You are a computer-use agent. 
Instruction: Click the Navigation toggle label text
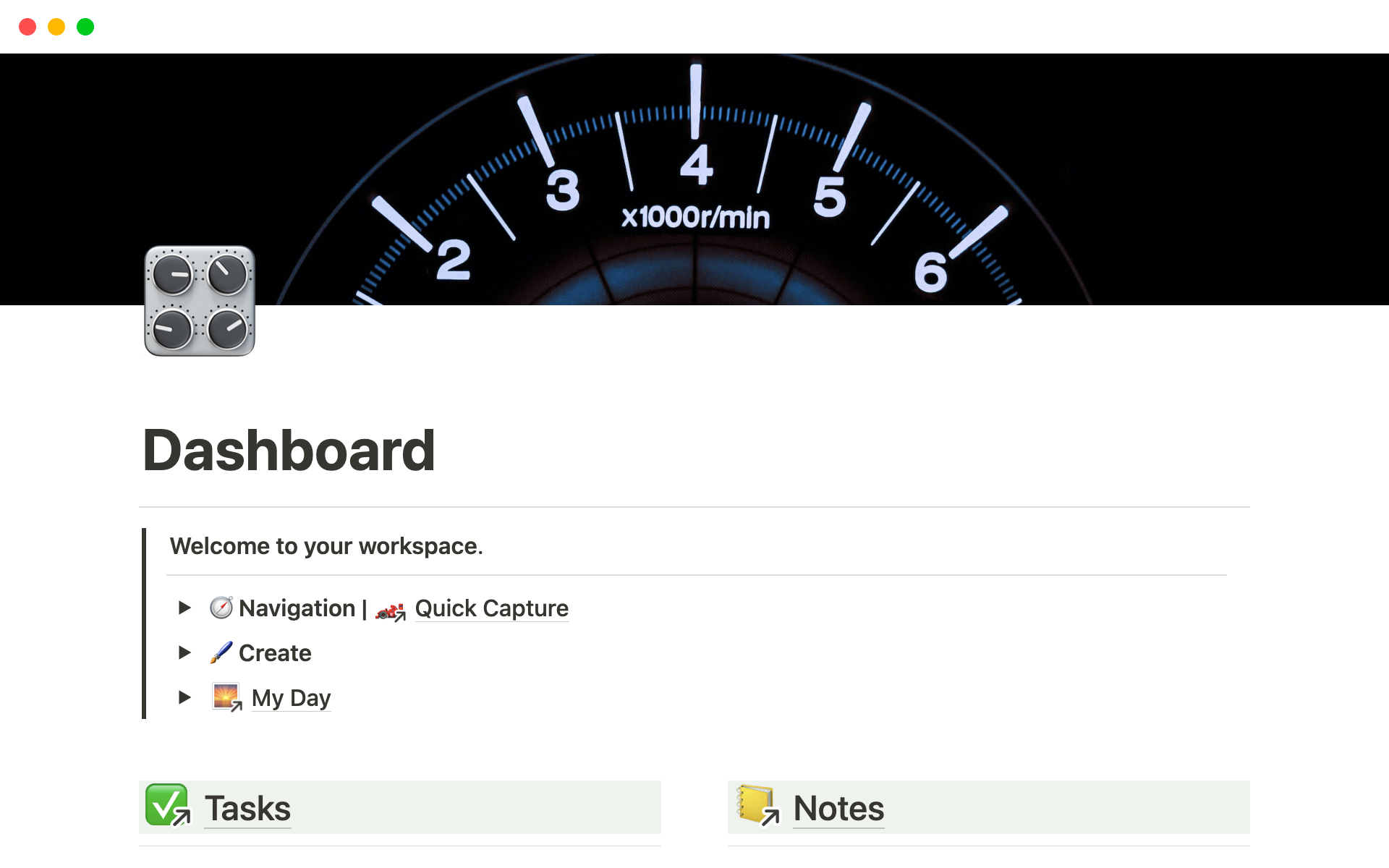coord(297,608)
